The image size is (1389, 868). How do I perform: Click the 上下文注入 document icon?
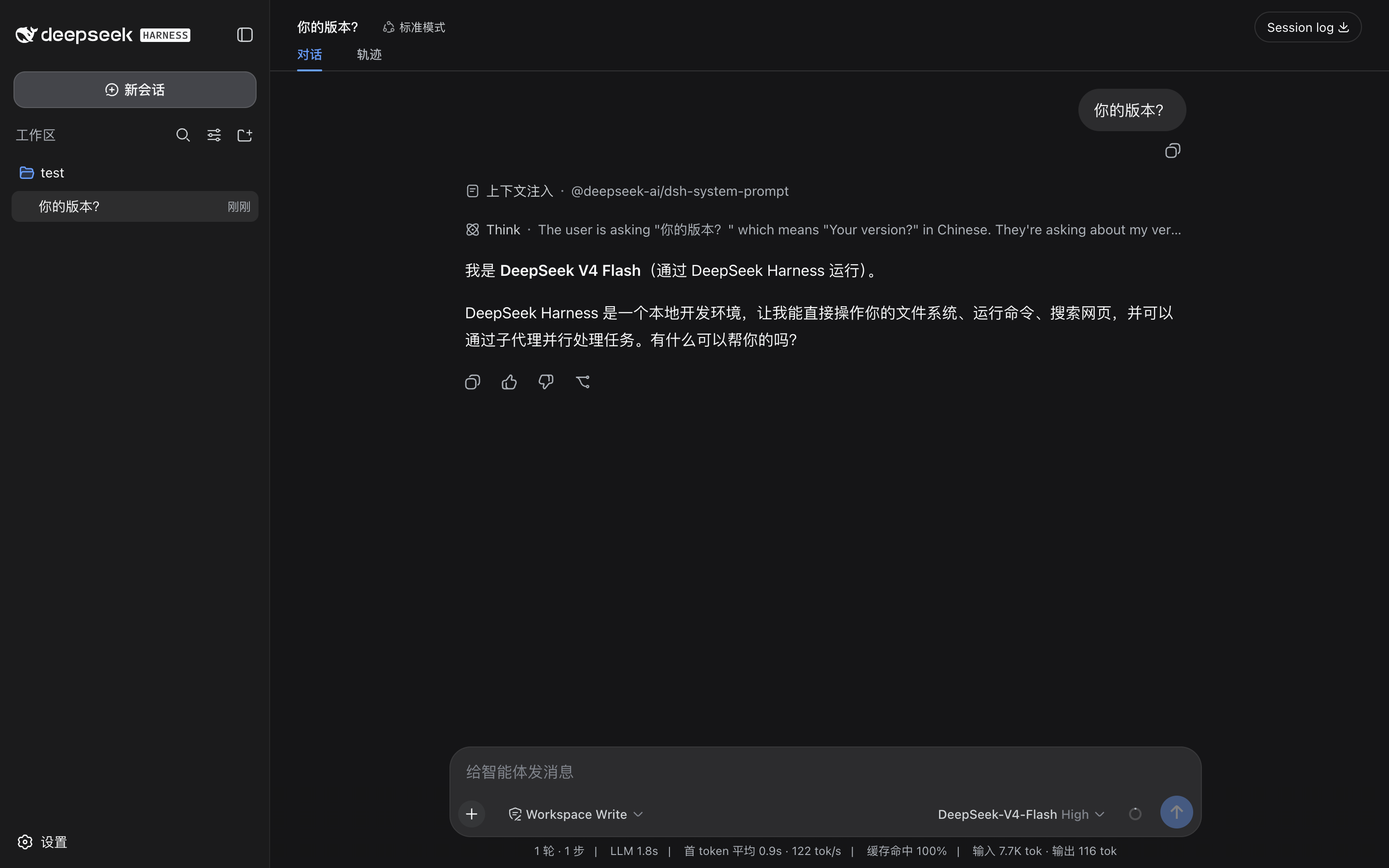click(472, 190)
